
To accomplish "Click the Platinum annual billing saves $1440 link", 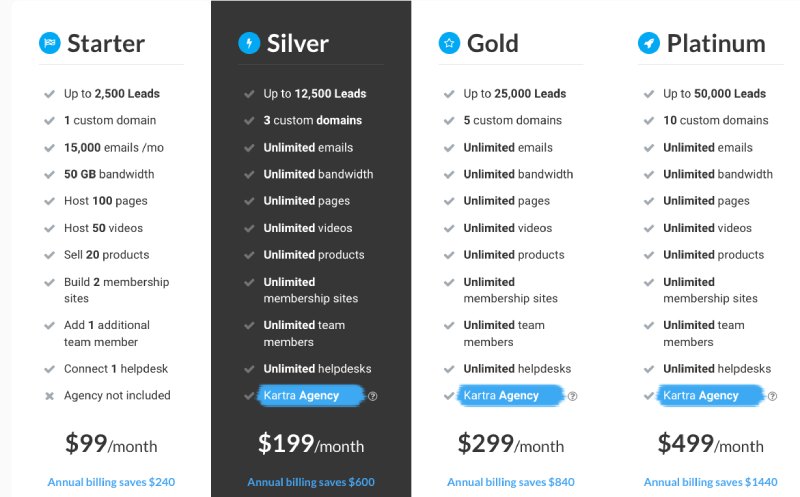I will click(711, 482).
